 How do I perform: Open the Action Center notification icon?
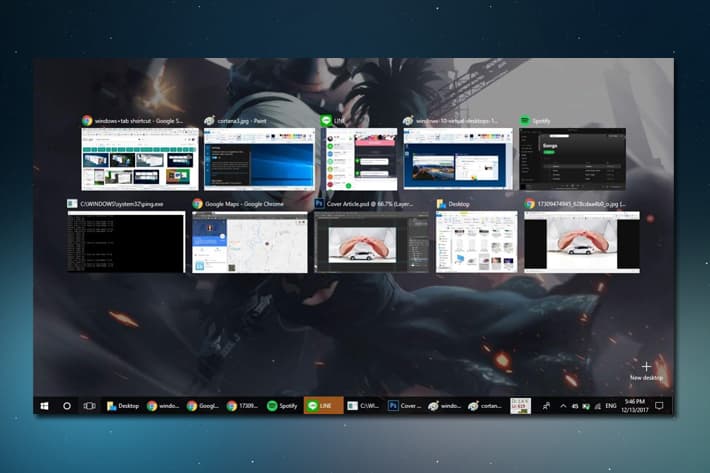[659, 406]
